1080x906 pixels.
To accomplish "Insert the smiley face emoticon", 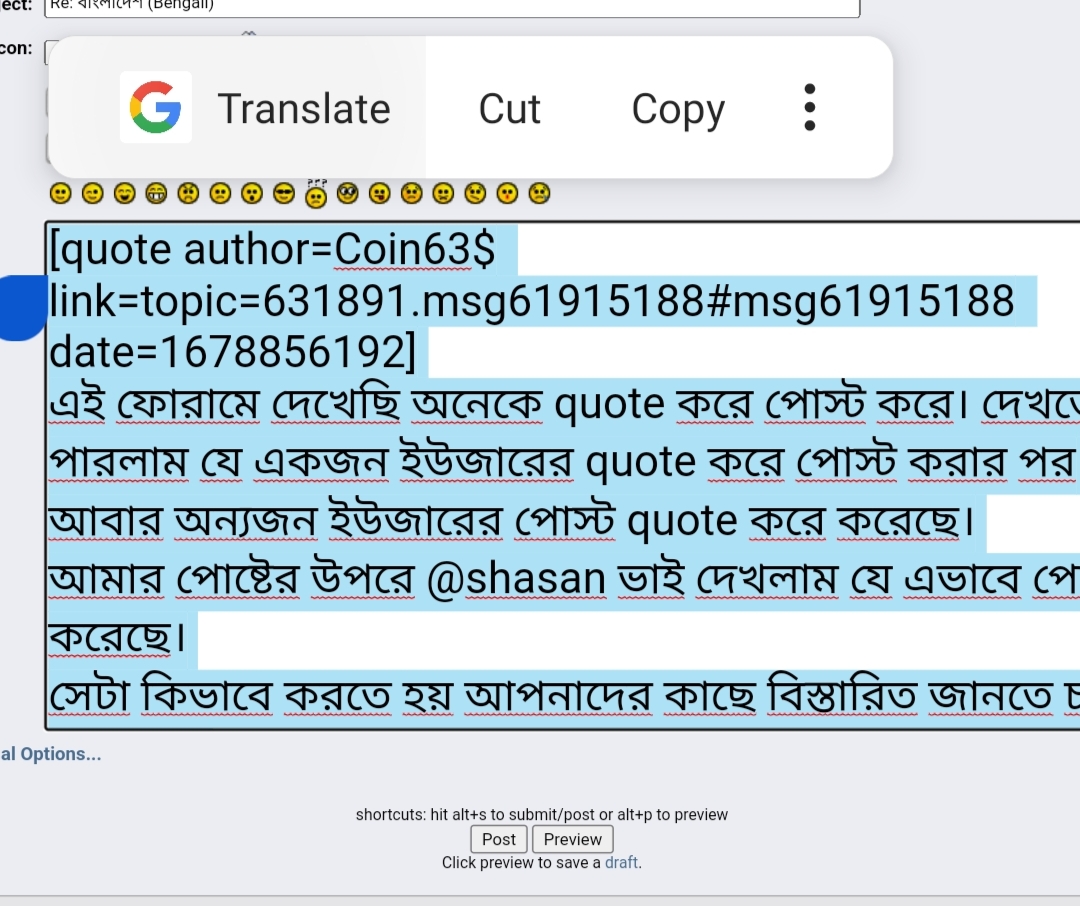I will coord(61,194).
